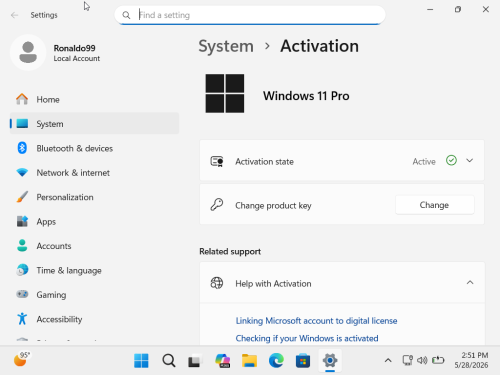Open Accounts settings
Viewport: 500px width, 375px height.
tap(94, 246)
